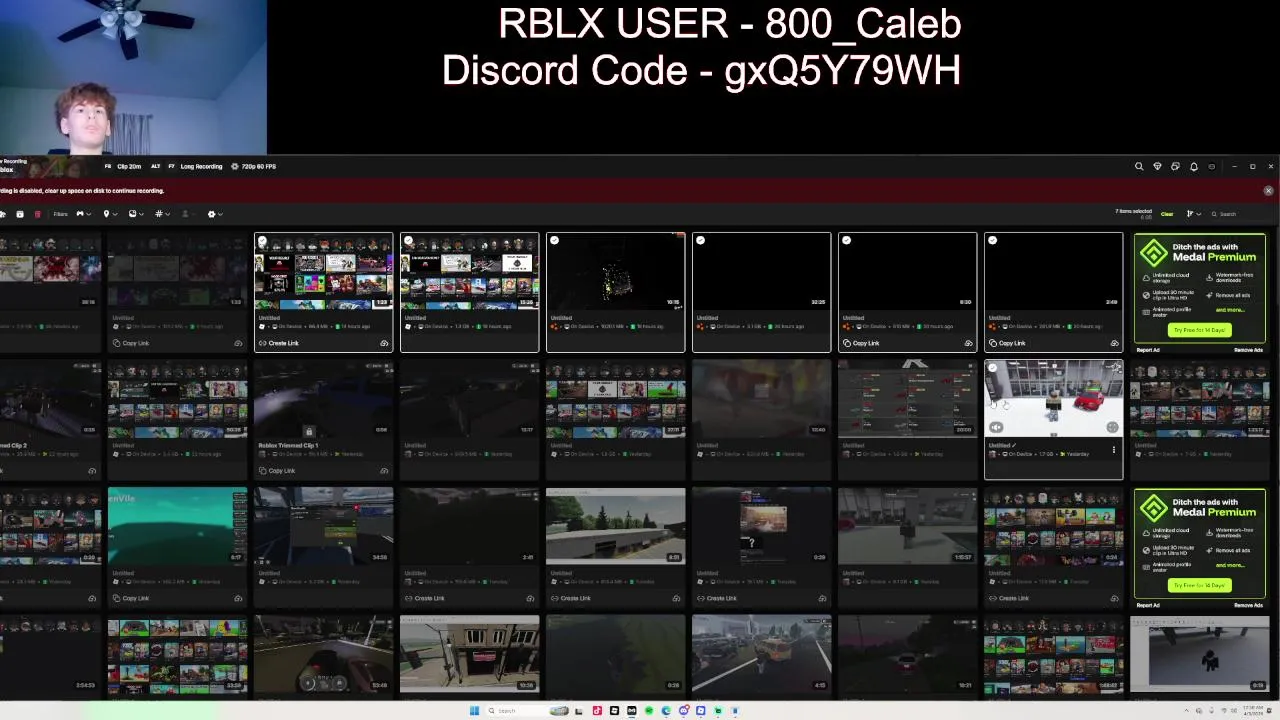Open the brick storefront 10:36 clip thumbnail
The height and width of the screenshot is (720, 1280).
click(x=469, y=654)
